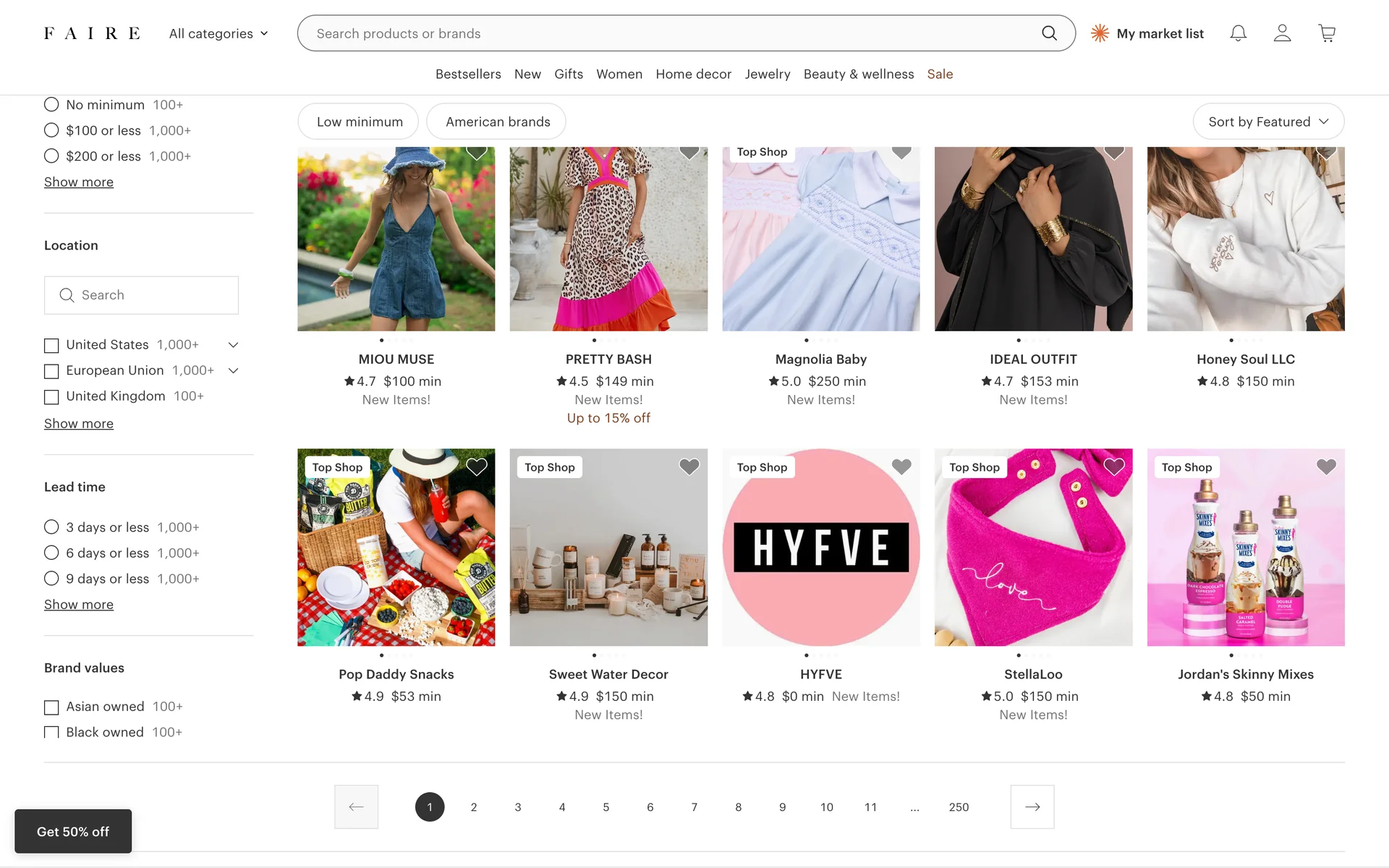
Task: Expand the United States location chevron
Action: [233, 345]
